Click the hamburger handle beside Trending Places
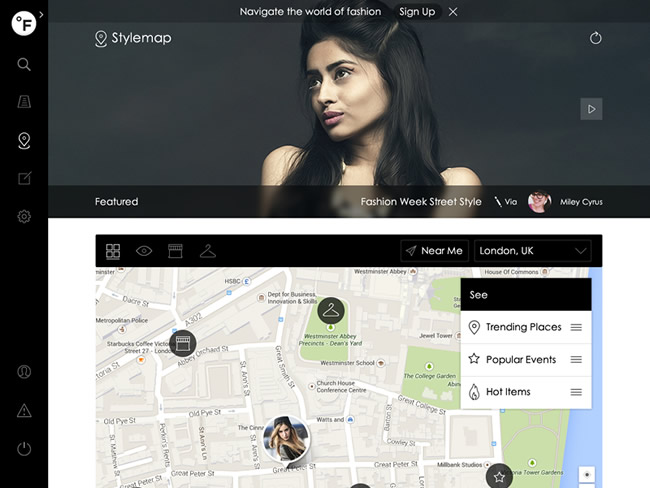 point(576,327)
